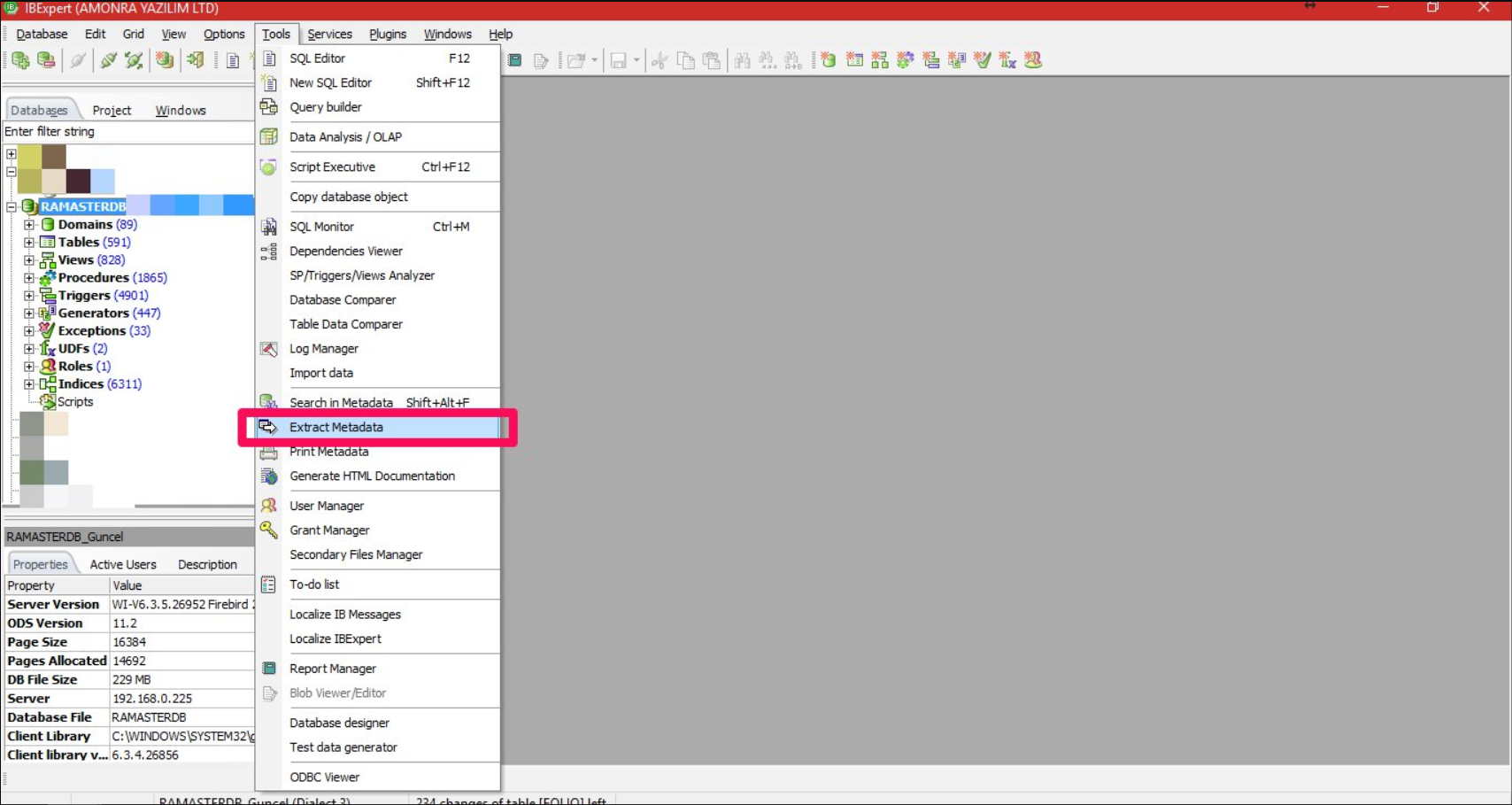Select the Scripts tree item
1512x805 pixels.
pos(75,402)
